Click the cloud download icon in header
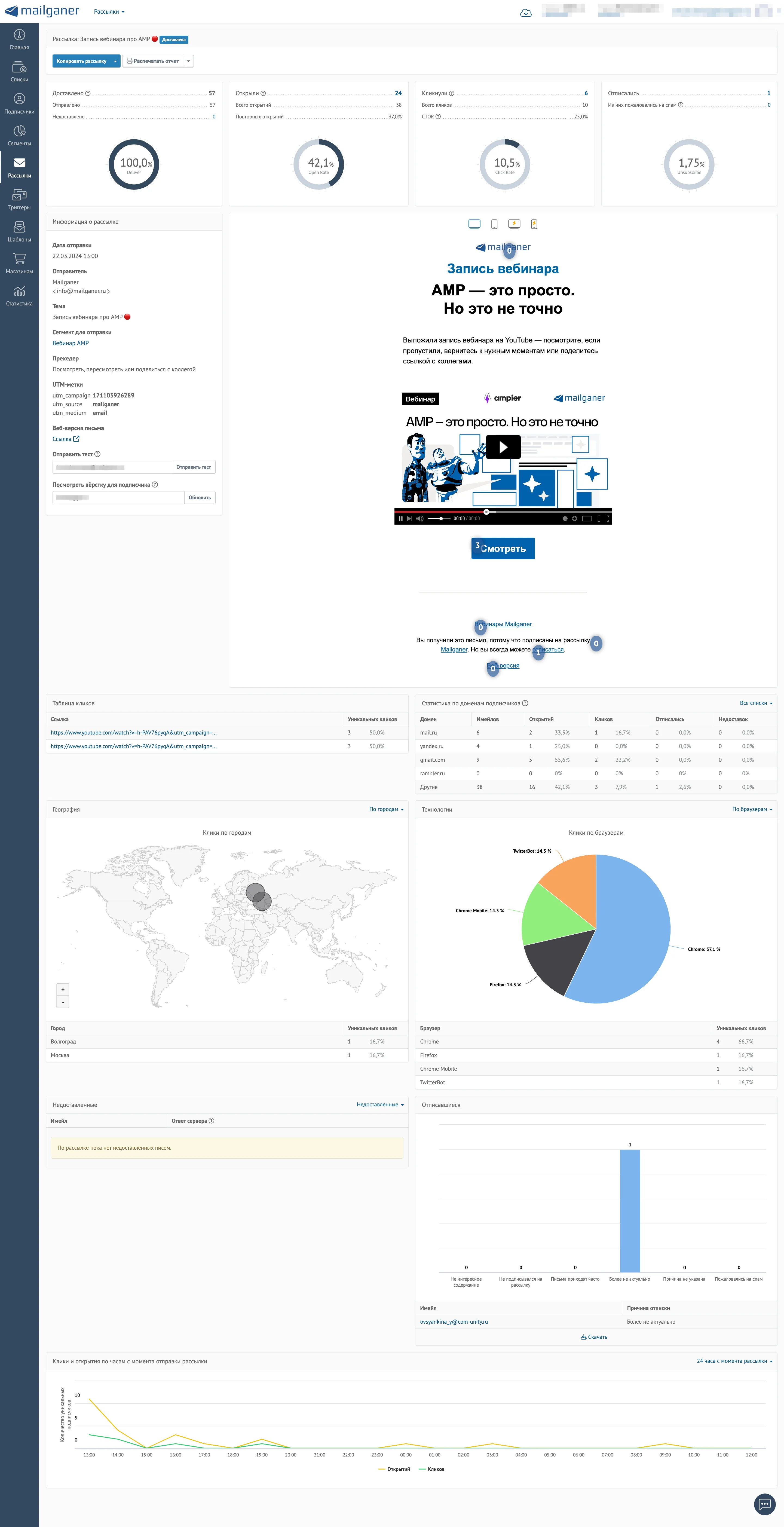The height and width of the screenshot is (1527, 784). (526, 13)
